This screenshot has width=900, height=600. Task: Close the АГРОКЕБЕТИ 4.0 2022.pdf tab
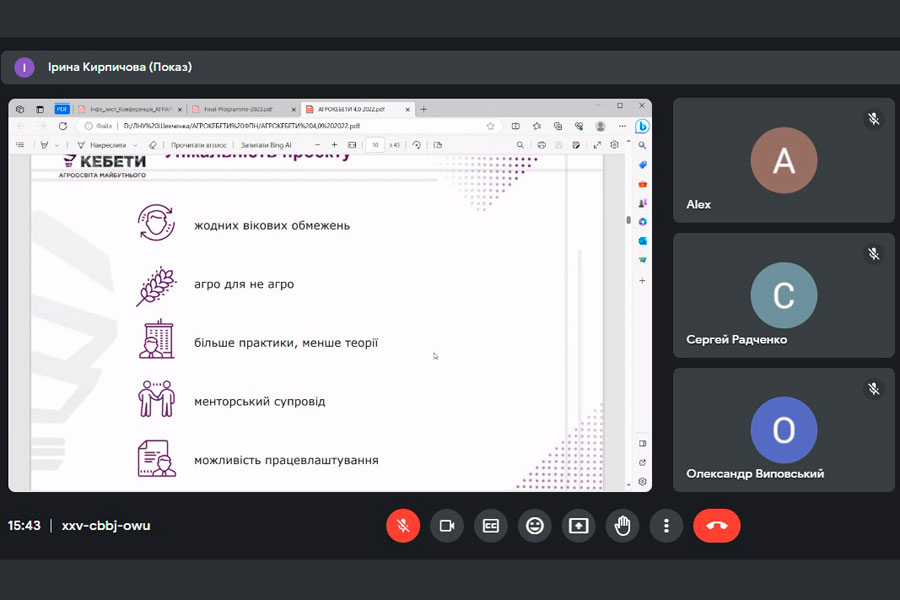[x=408, y=109]
